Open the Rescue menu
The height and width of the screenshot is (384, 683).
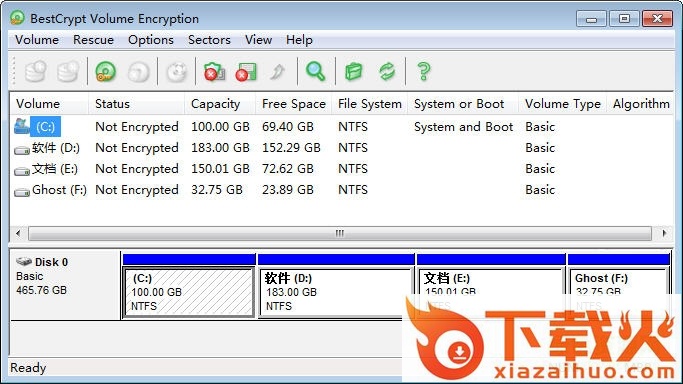(x=93, y=40)
